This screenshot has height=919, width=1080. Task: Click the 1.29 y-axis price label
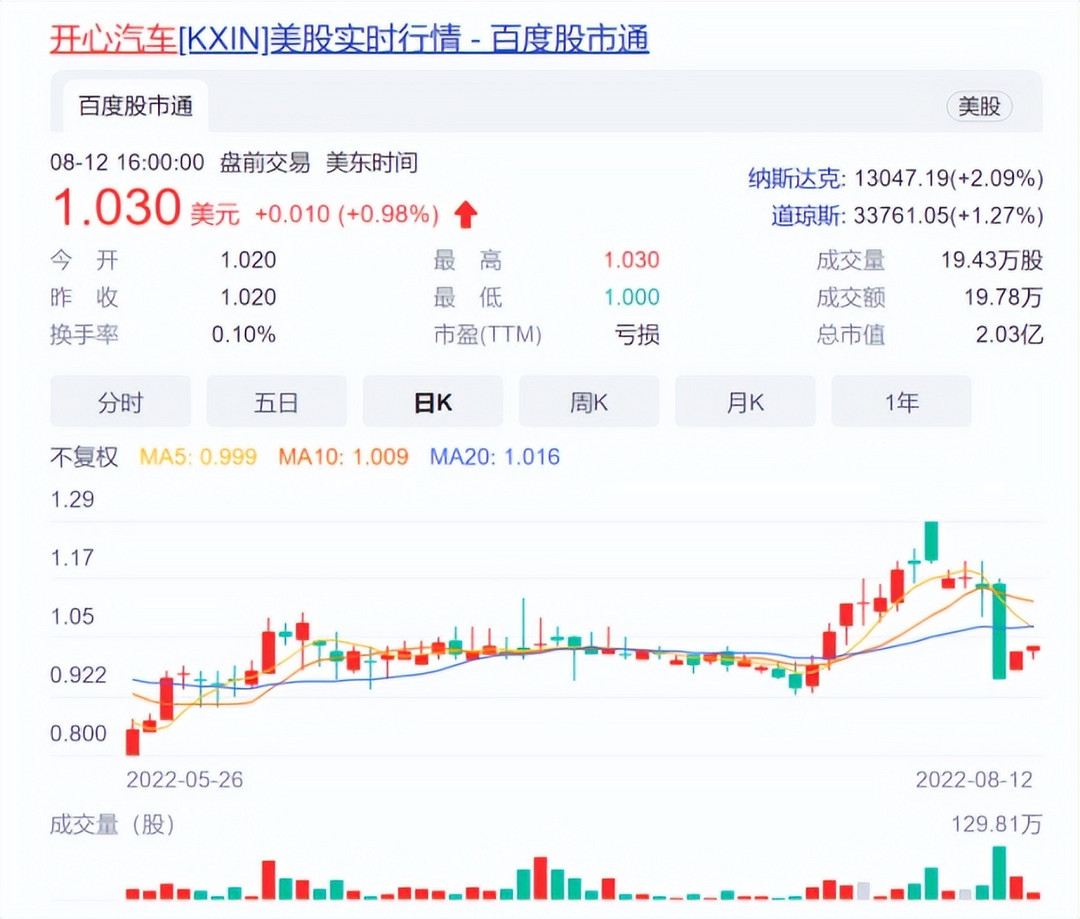pyautogui.click(x=72, y=499)
